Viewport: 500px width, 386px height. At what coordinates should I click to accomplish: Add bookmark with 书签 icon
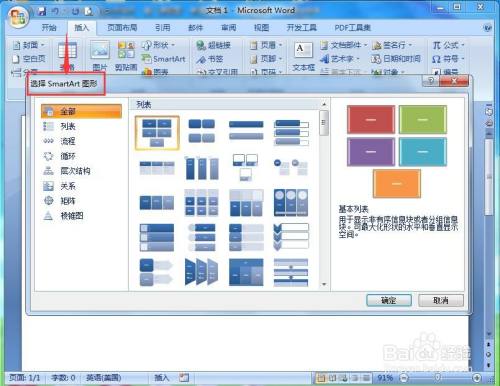tap(210, 59)
